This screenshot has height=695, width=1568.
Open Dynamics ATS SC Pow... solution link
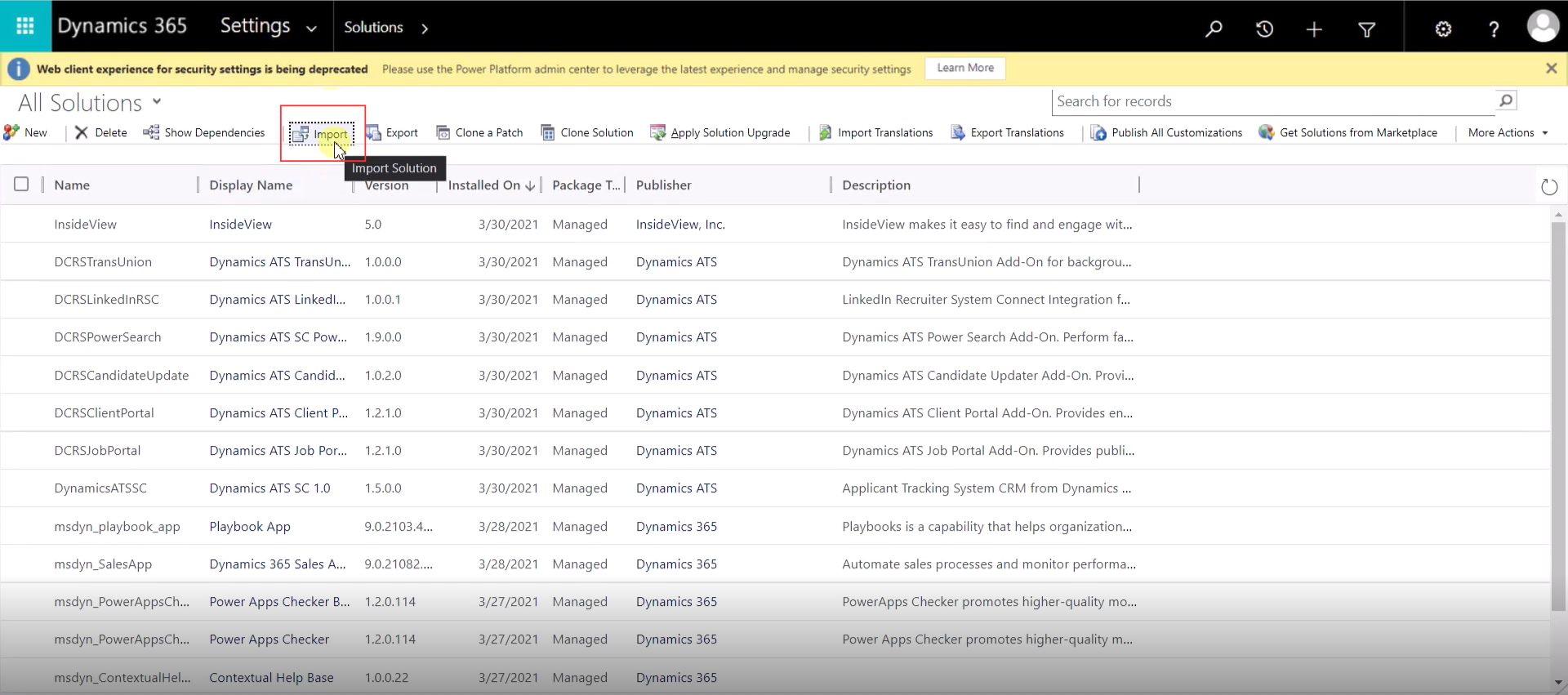(x=278, y=337)
